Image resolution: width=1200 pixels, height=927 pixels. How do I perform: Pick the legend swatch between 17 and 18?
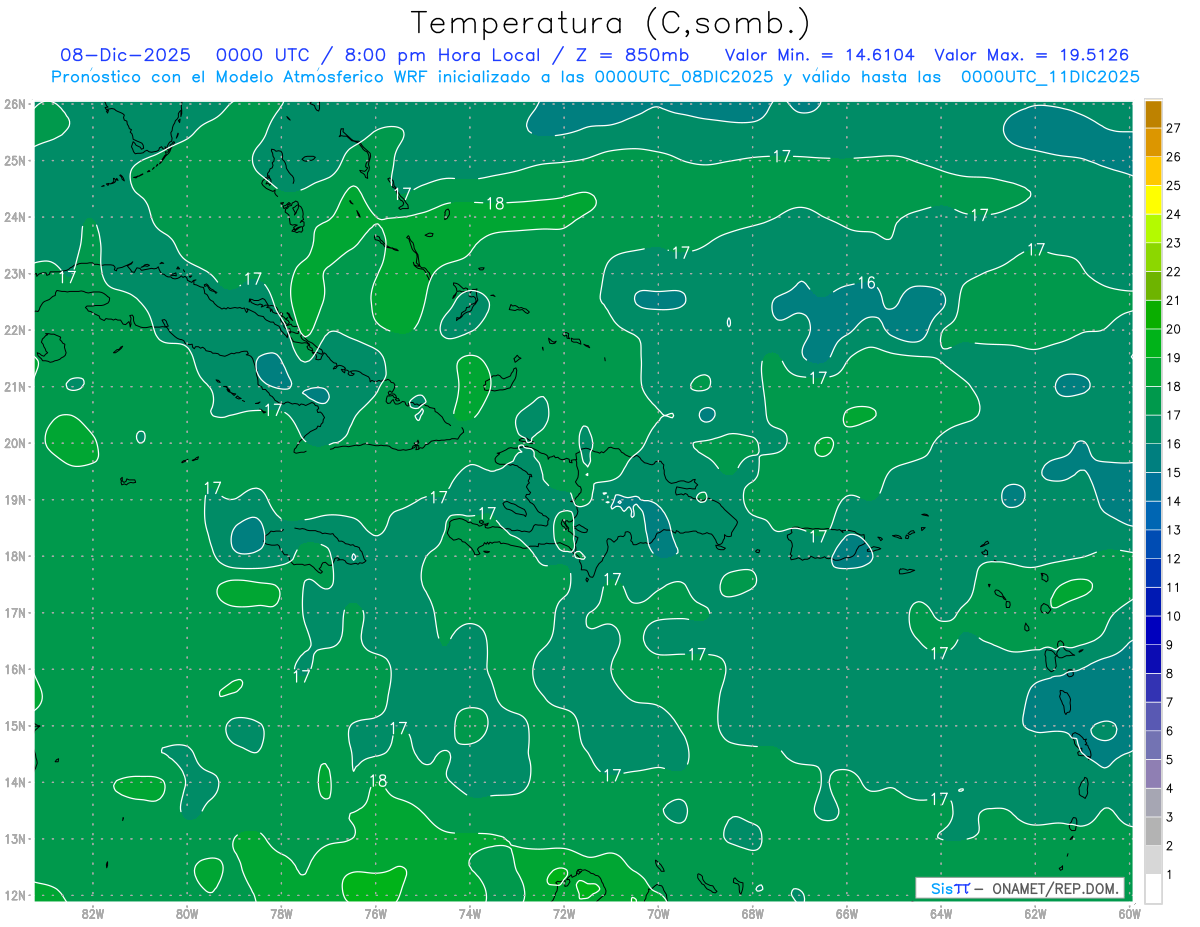pyautogui.click(x=1153, y=400)
